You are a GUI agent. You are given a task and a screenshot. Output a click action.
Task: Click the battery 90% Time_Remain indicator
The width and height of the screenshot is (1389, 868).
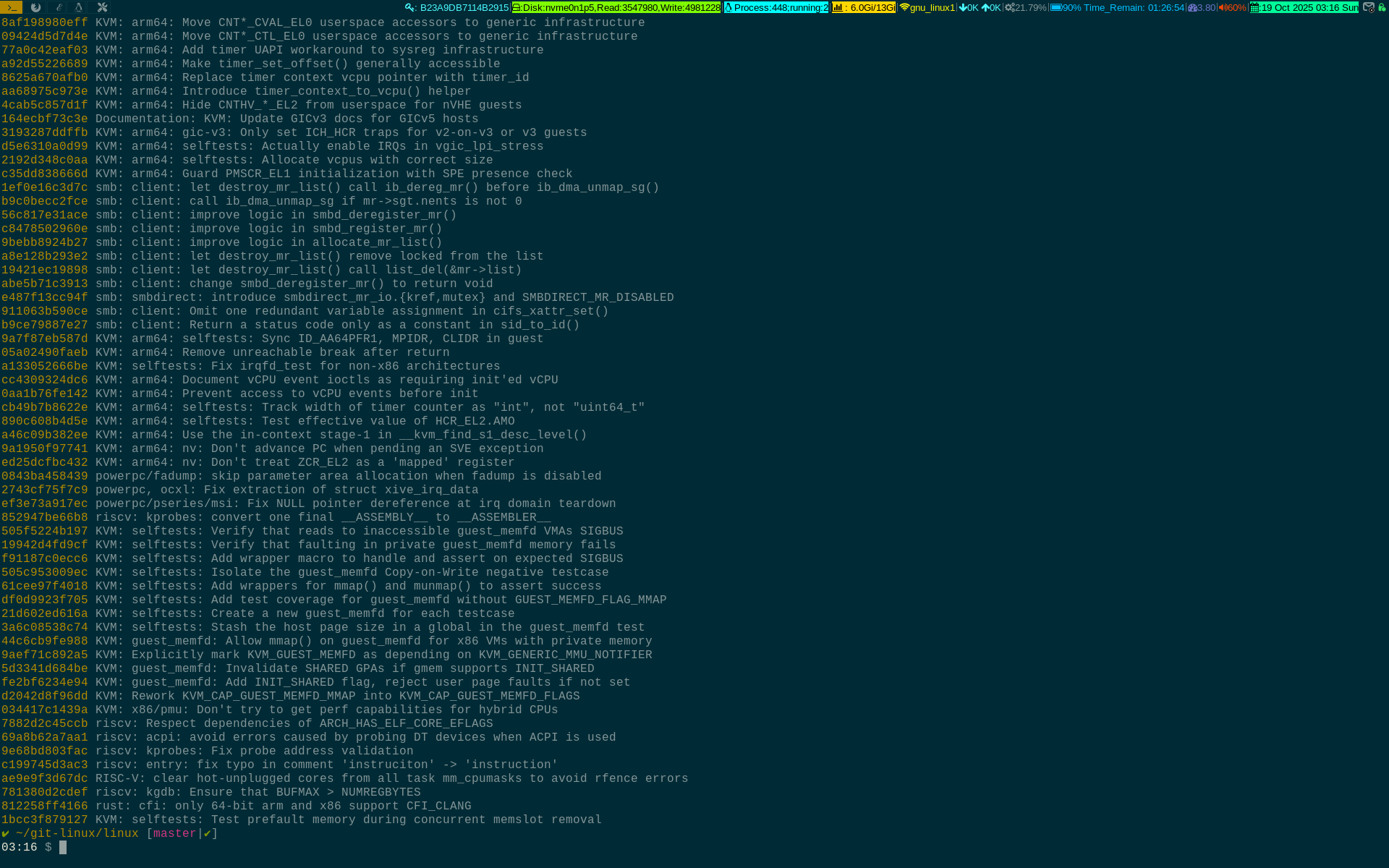1117,7
